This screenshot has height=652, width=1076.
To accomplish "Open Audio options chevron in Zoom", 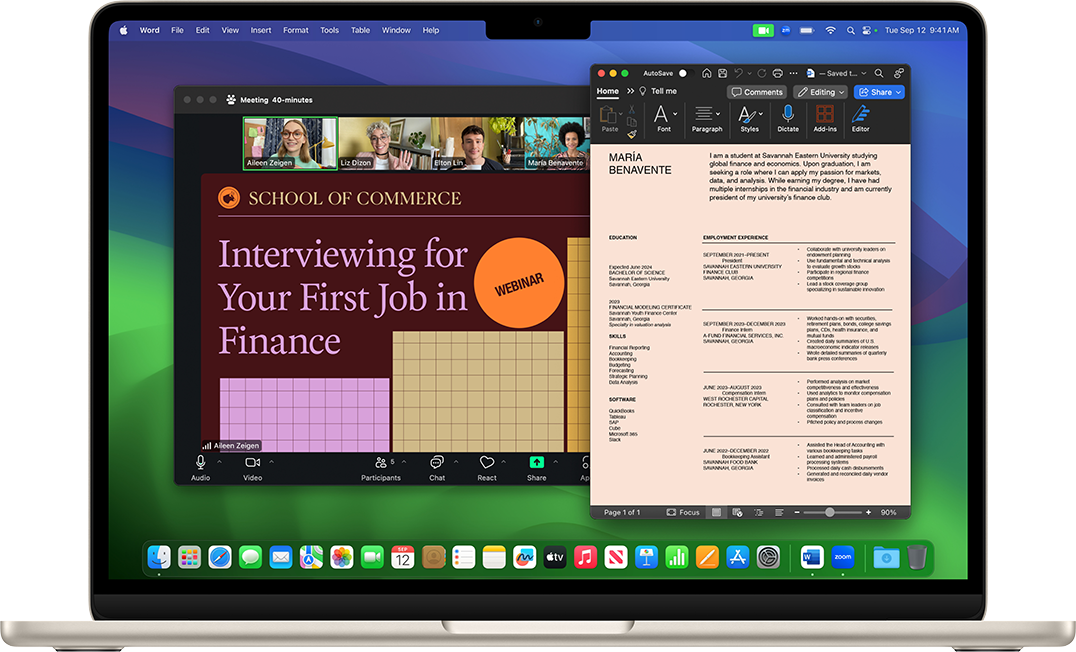I will click(220, 461).
